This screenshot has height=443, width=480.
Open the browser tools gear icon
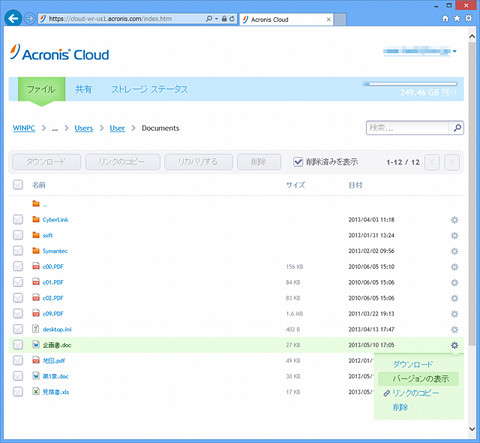469,18
